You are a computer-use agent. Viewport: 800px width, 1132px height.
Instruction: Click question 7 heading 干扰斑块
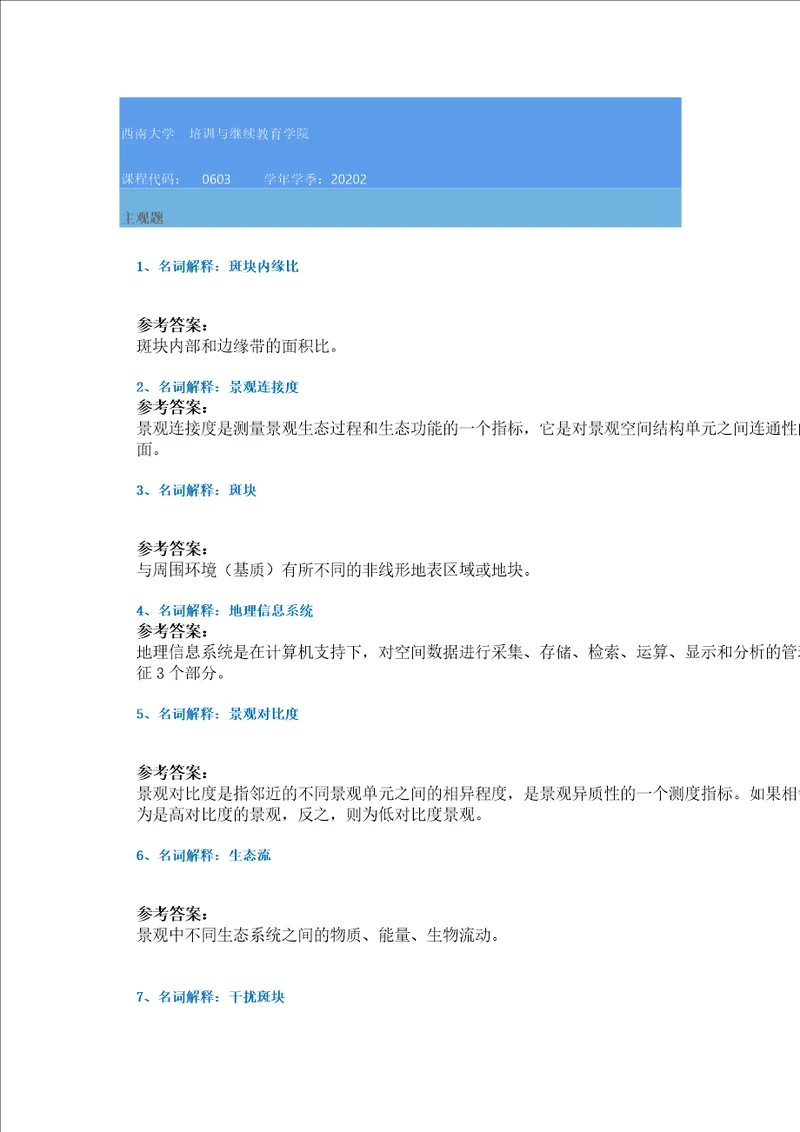pyautogui.click(x=211, y=997)
